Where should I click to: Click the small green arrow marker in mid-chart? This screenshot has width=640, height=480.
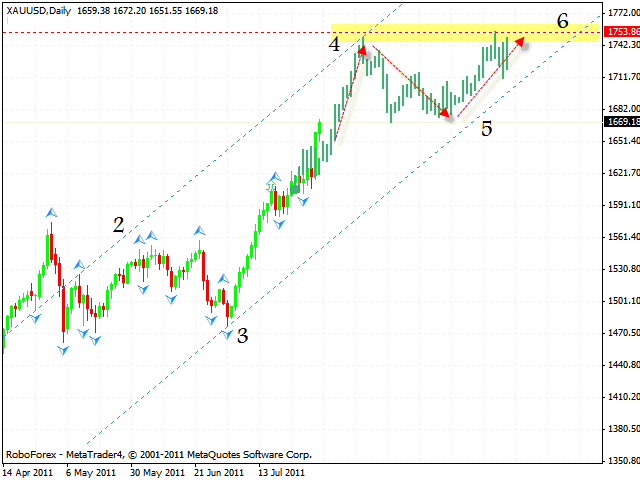tap(271, 186)
